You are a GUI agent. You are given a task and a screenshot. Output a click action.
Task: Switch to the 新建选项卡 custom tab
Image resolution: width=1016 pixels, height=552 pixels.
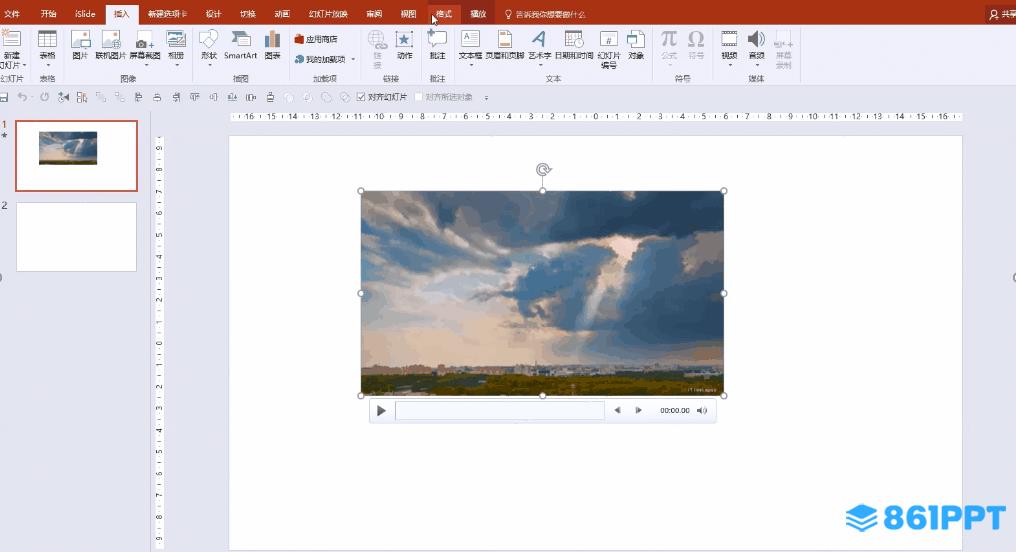(167, 14)
